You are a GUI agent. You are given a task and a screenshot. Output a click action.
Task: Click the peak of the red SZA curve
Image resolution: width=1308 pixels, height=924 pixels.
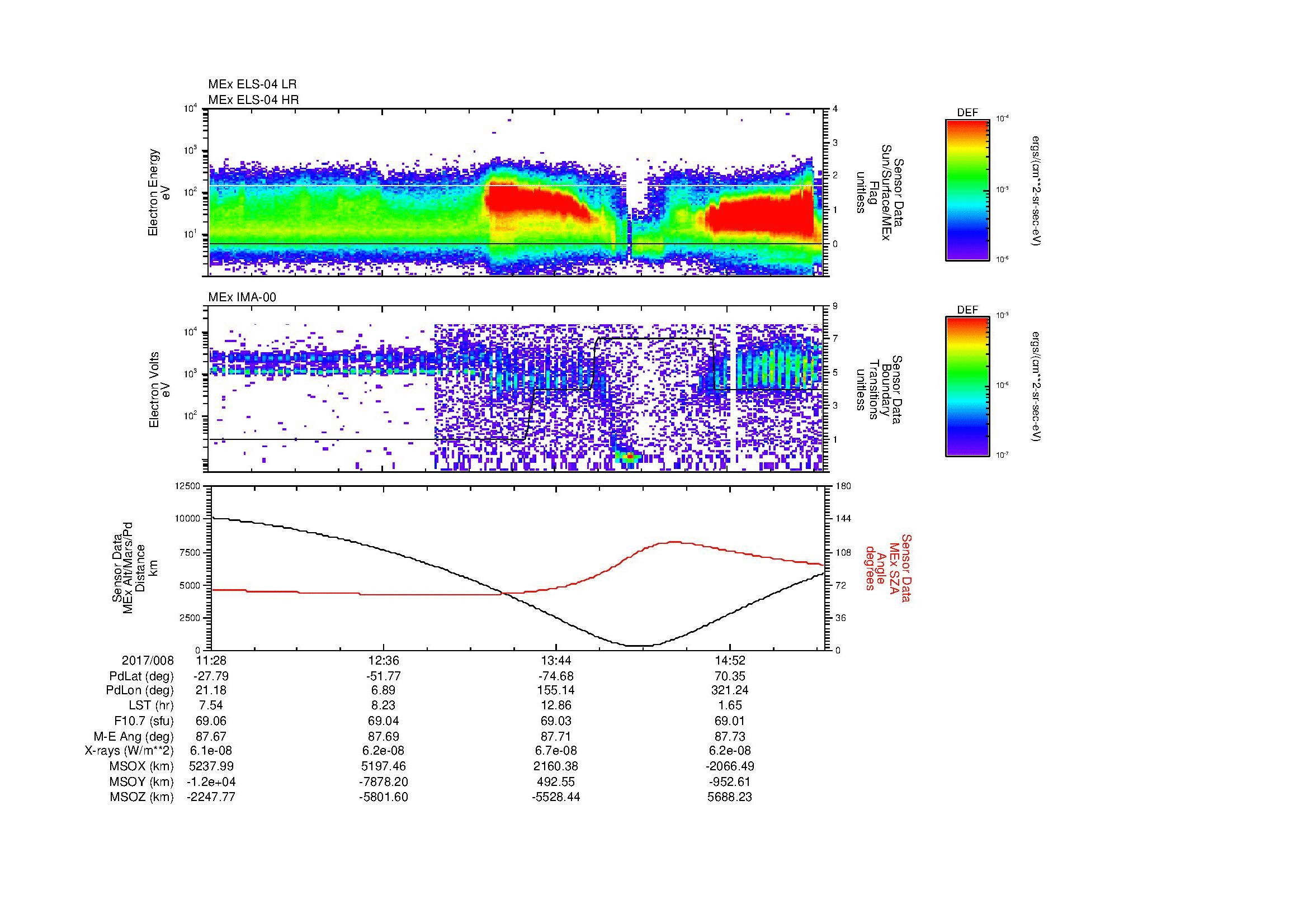pos(674,542)
